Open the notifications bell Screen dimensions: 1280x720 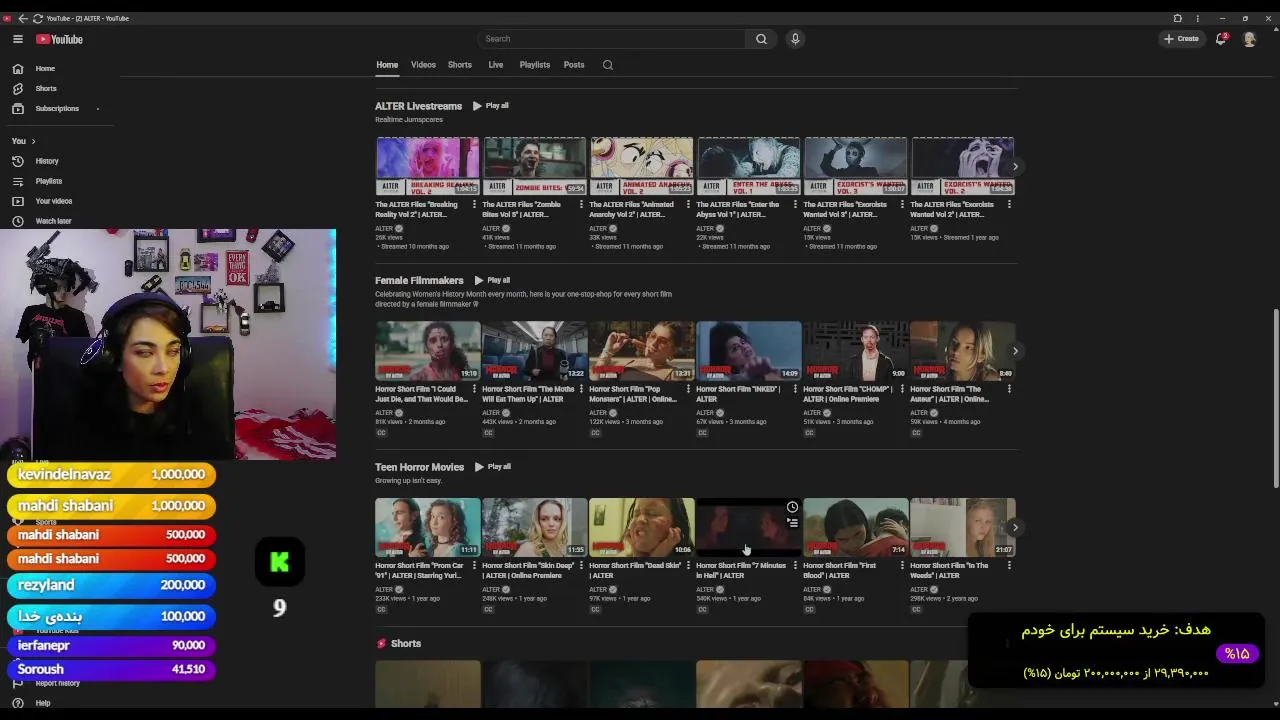click(1220, 39)
